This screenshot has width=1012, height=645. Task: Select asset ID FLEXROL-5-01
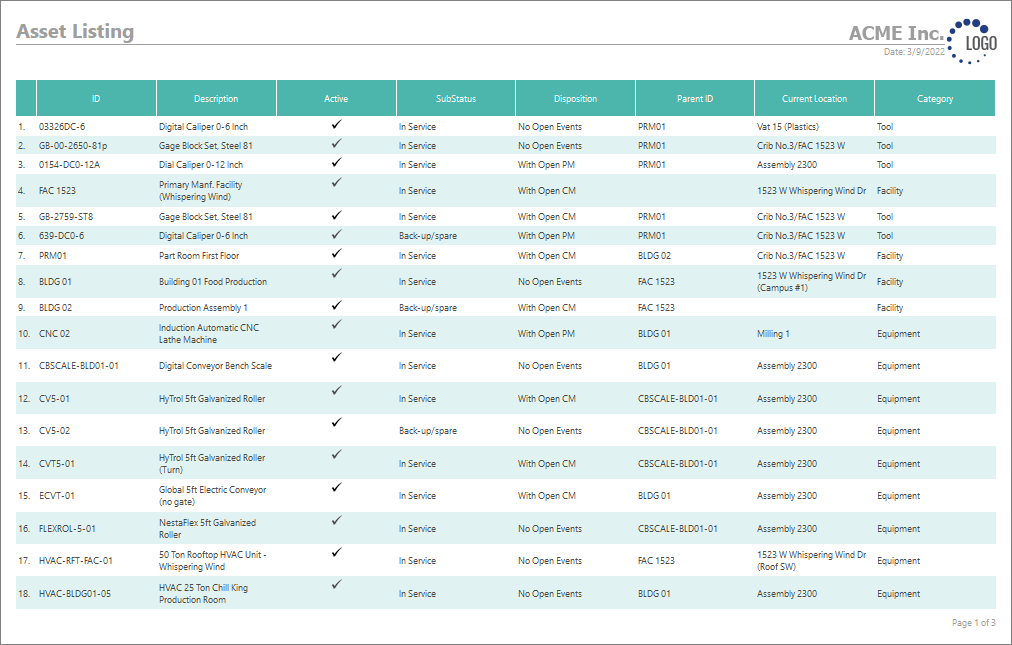coord(67,528)
